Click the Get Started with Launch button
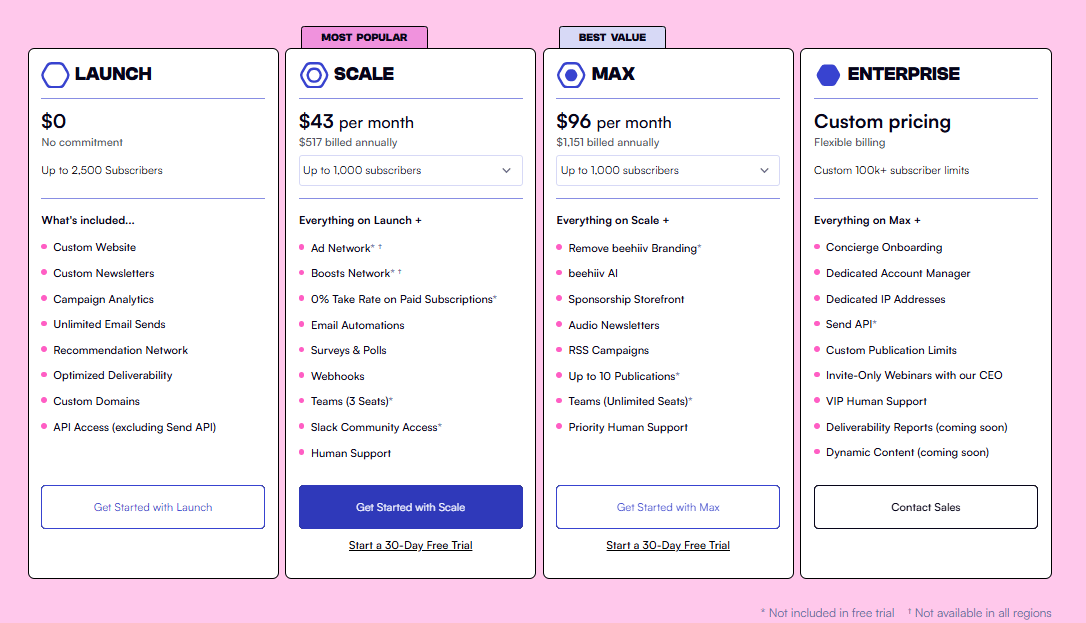The image size is (1086, 623). 153,507
